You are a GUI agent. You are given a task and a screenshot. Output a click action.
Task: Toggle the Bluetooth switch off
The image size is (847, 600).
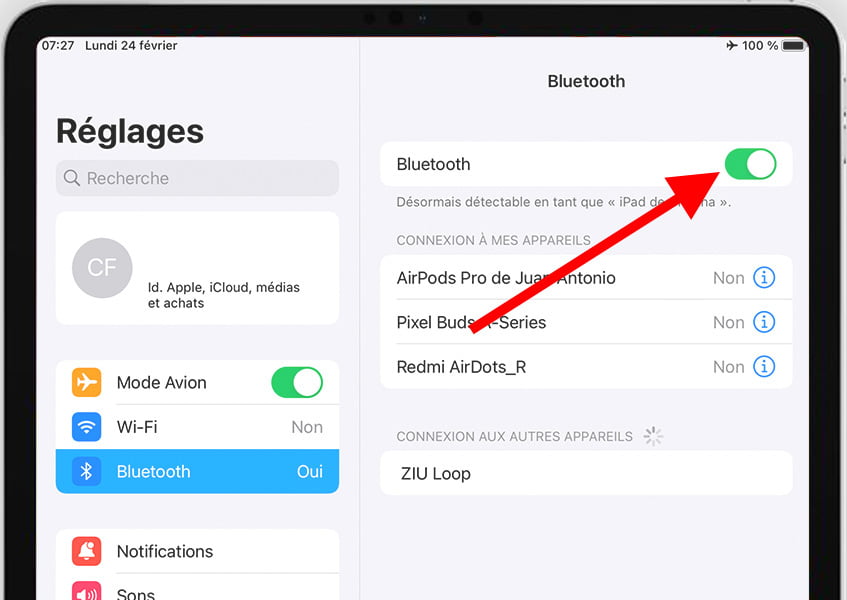click(x=750, y=164)
